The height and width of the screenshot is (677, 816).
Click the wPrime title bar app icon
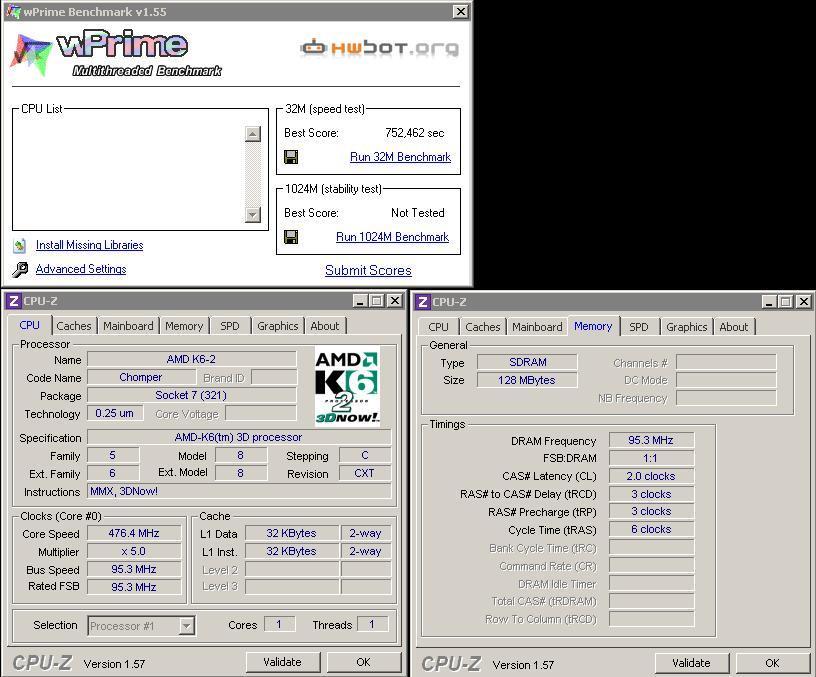point(12,11)
